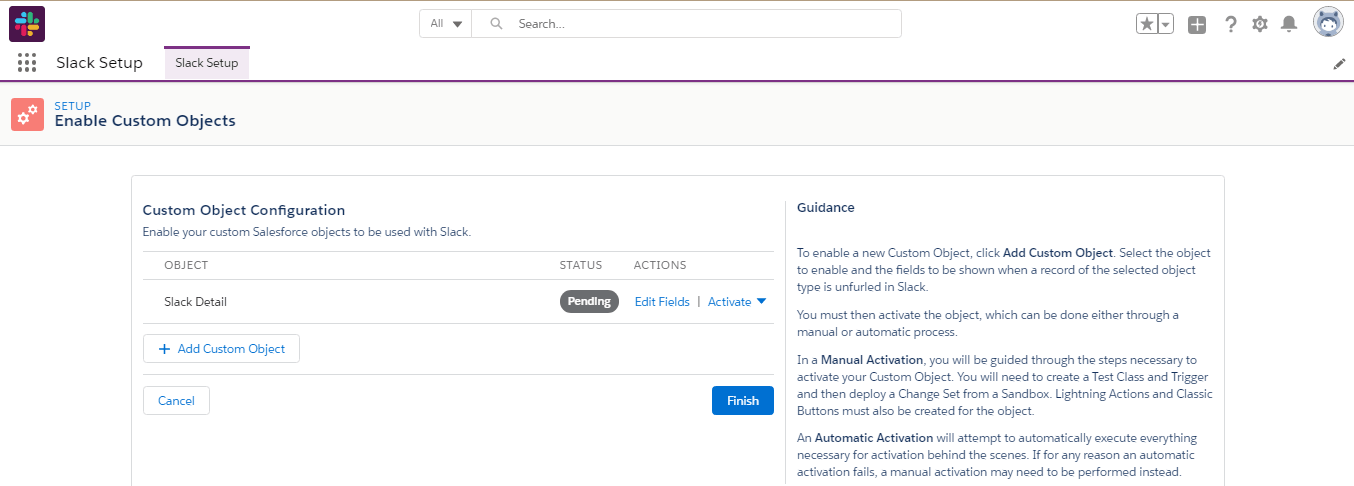Click the Cancel button
1354x486 pixels.
(176, 400)
